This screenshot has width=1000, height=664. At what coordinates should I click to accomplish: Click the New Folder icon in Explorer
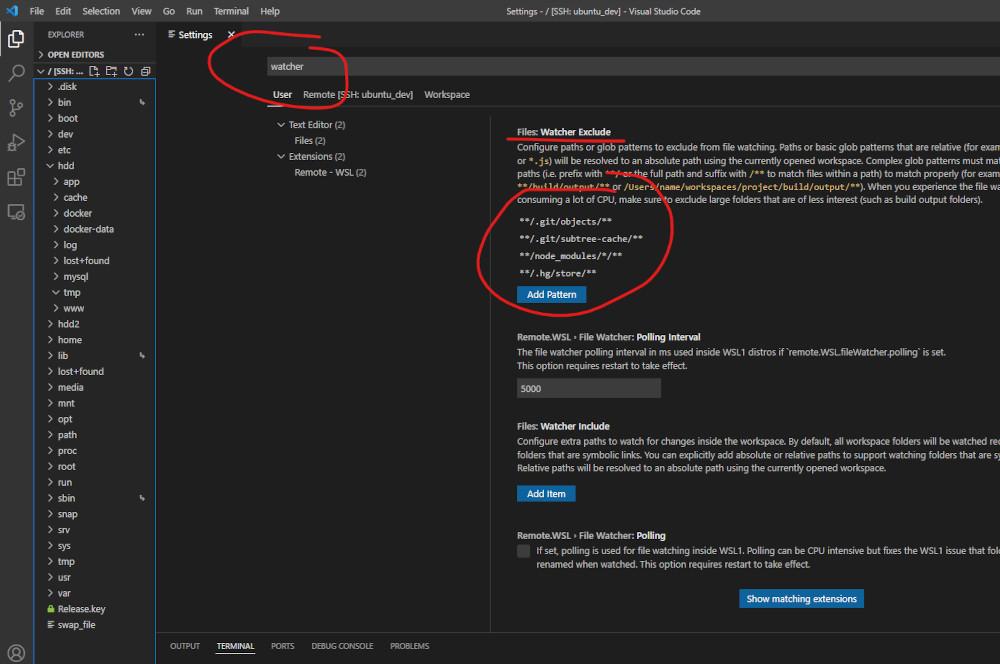112,71
